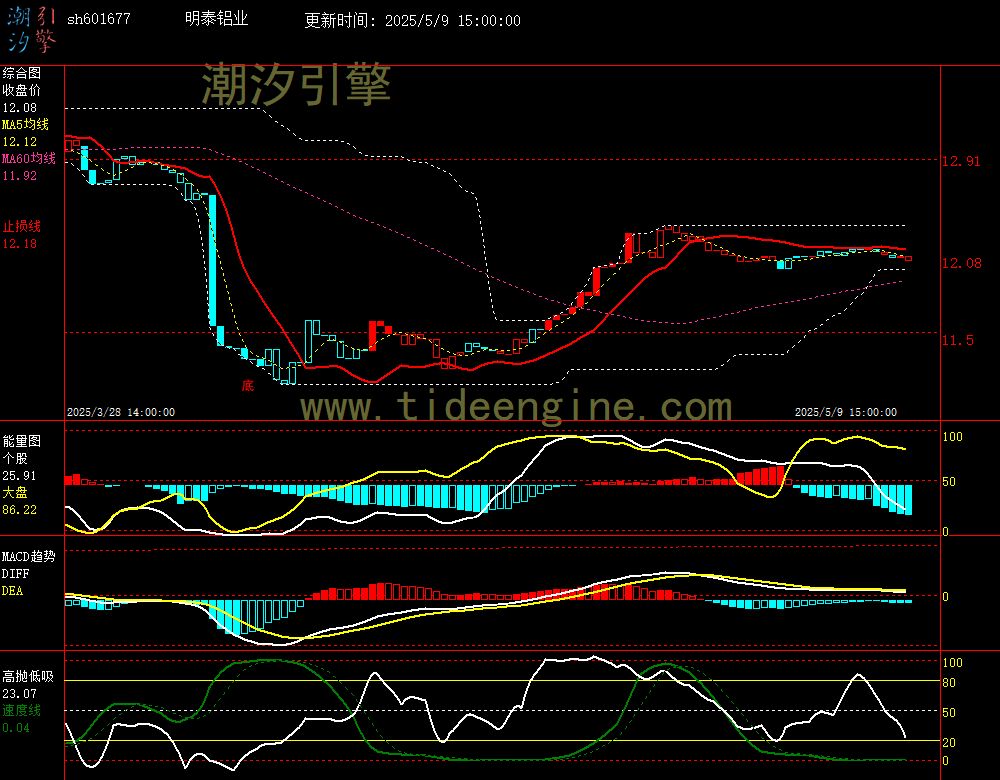Click the stock code sh601677

pyautogui.click(x=99, y=19)
